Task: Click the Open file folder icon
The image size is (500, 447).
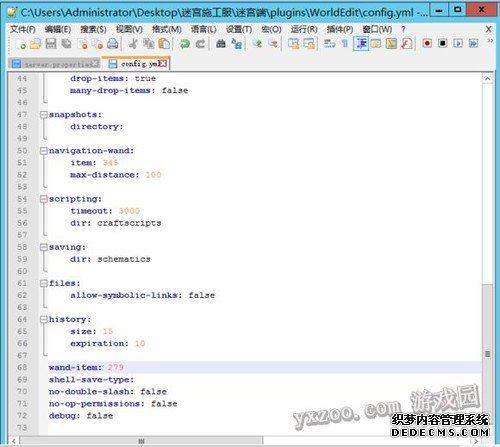Action: pos(35,44)
